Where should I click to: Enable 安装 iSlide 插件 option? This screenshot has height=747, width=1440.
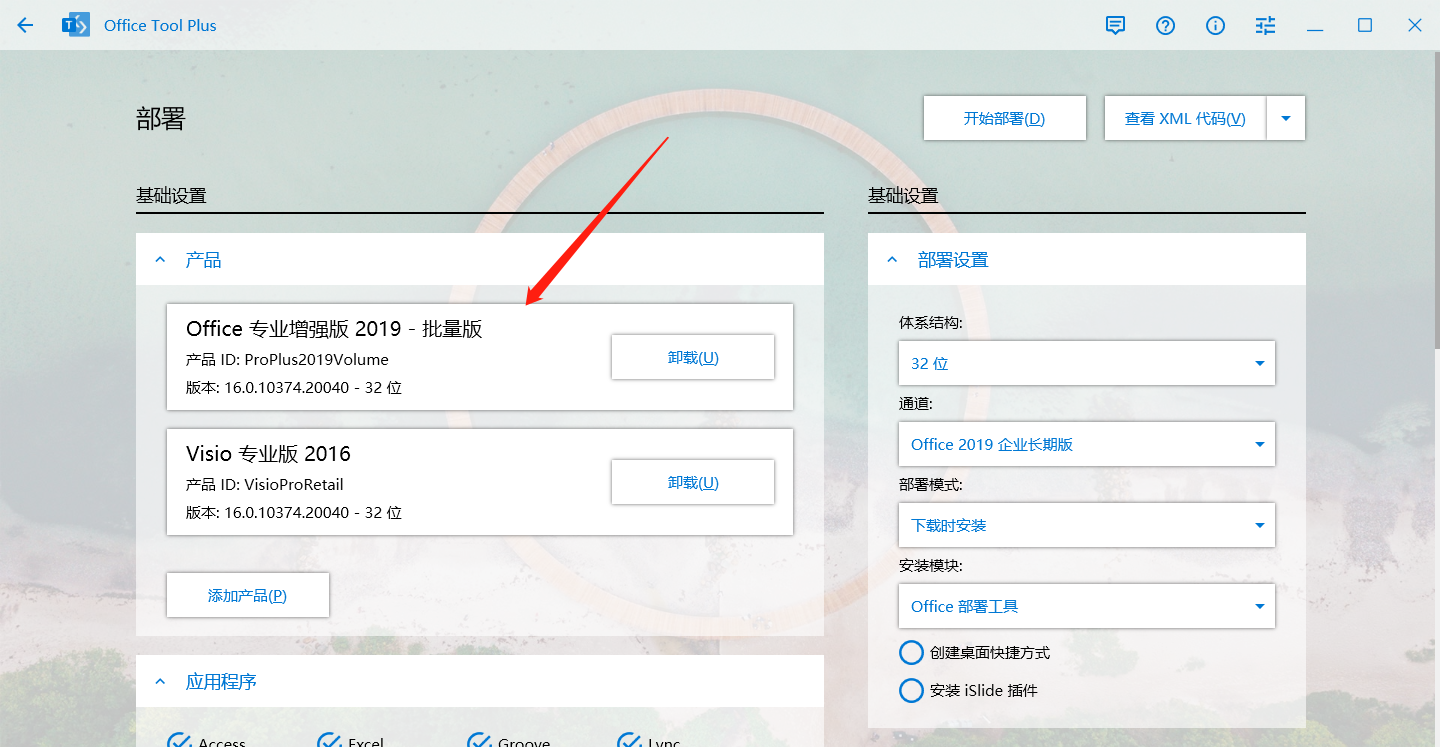point(911,691)
